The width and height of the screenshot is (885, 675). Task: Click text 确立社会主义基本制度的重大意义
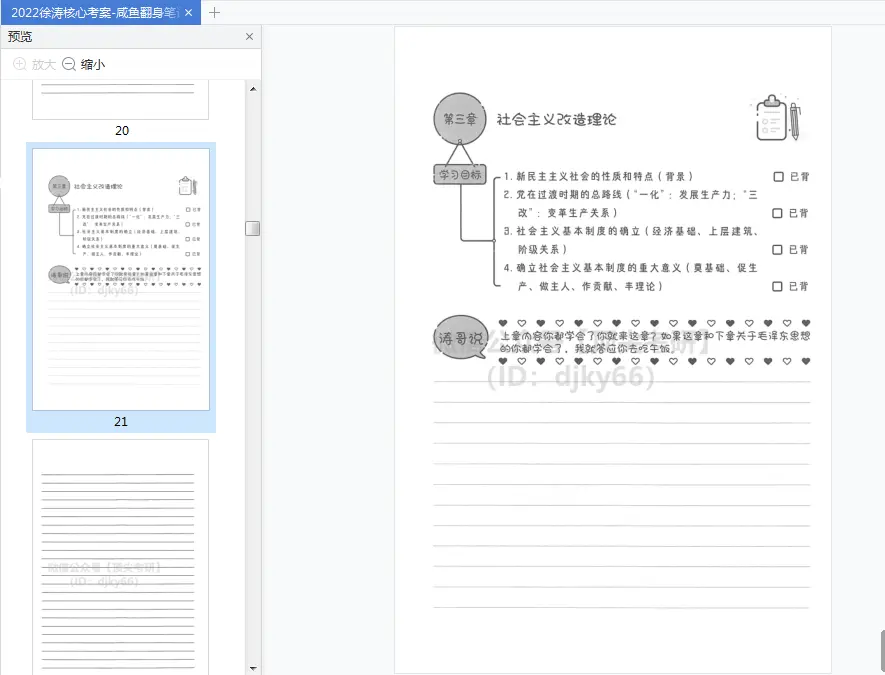599,268
